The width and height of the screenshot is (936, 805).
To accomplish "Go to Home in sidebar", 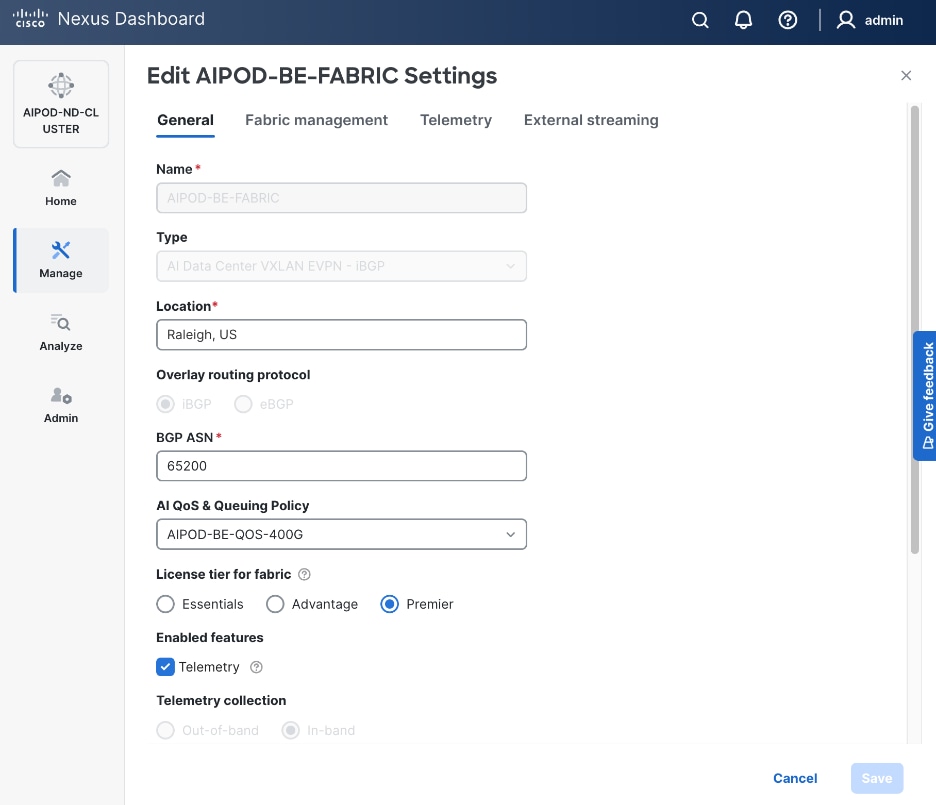I will pyautogui.click(x=61, y=187).
